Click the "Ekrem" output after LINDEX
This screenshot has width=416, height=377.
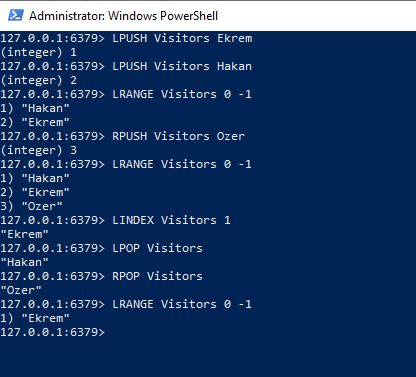click(24, 234)
